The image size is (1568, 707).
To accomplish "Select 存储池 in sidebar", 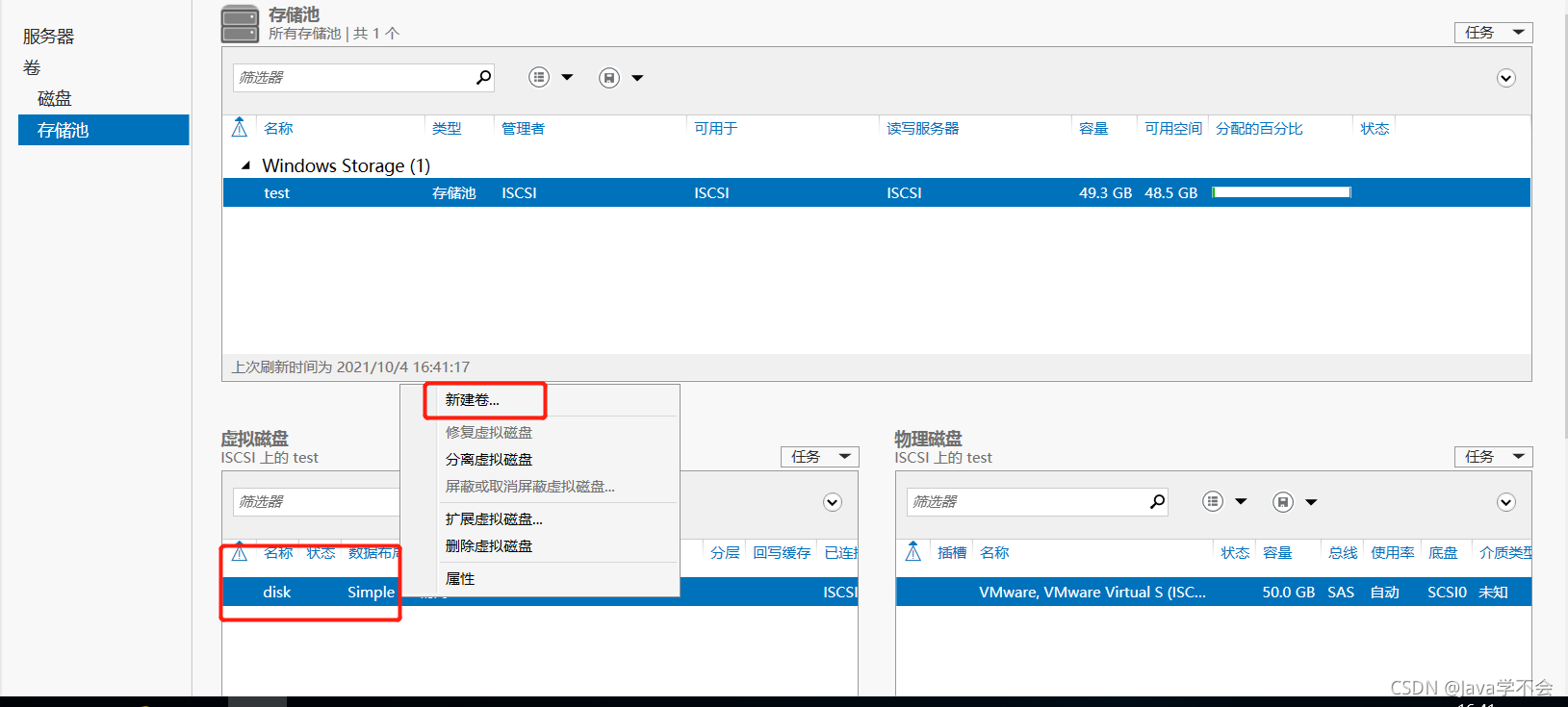I will 103,130.
